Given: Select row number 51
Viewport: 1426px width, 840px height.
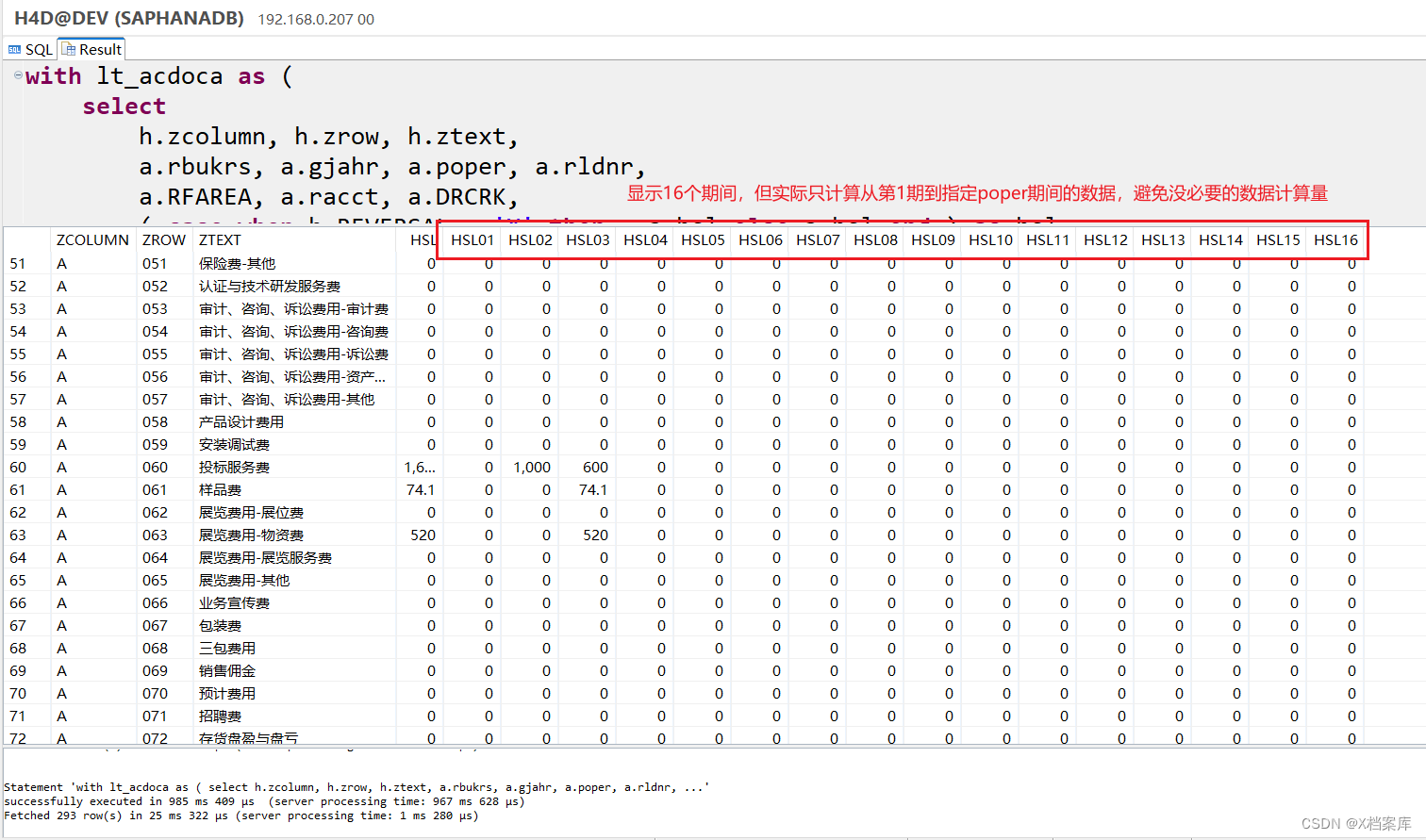Looking at the screenshot, I should point(18,263).
